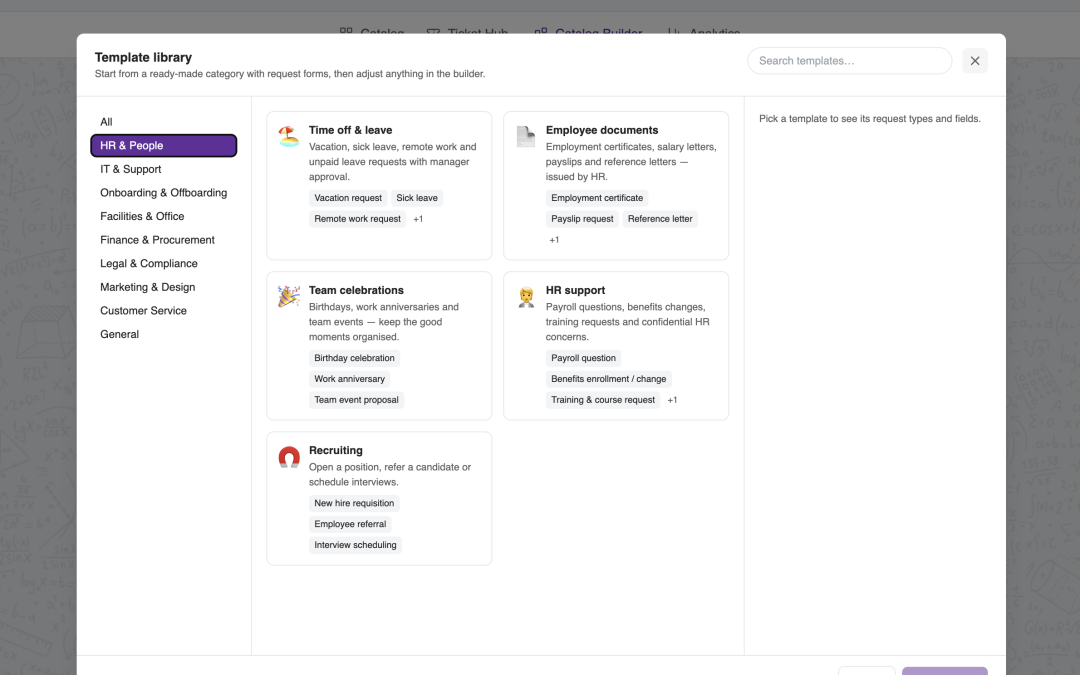Open the Finance & Procurement category
The height and width of the screenshot is (675, 1080).
coord(164,240)
